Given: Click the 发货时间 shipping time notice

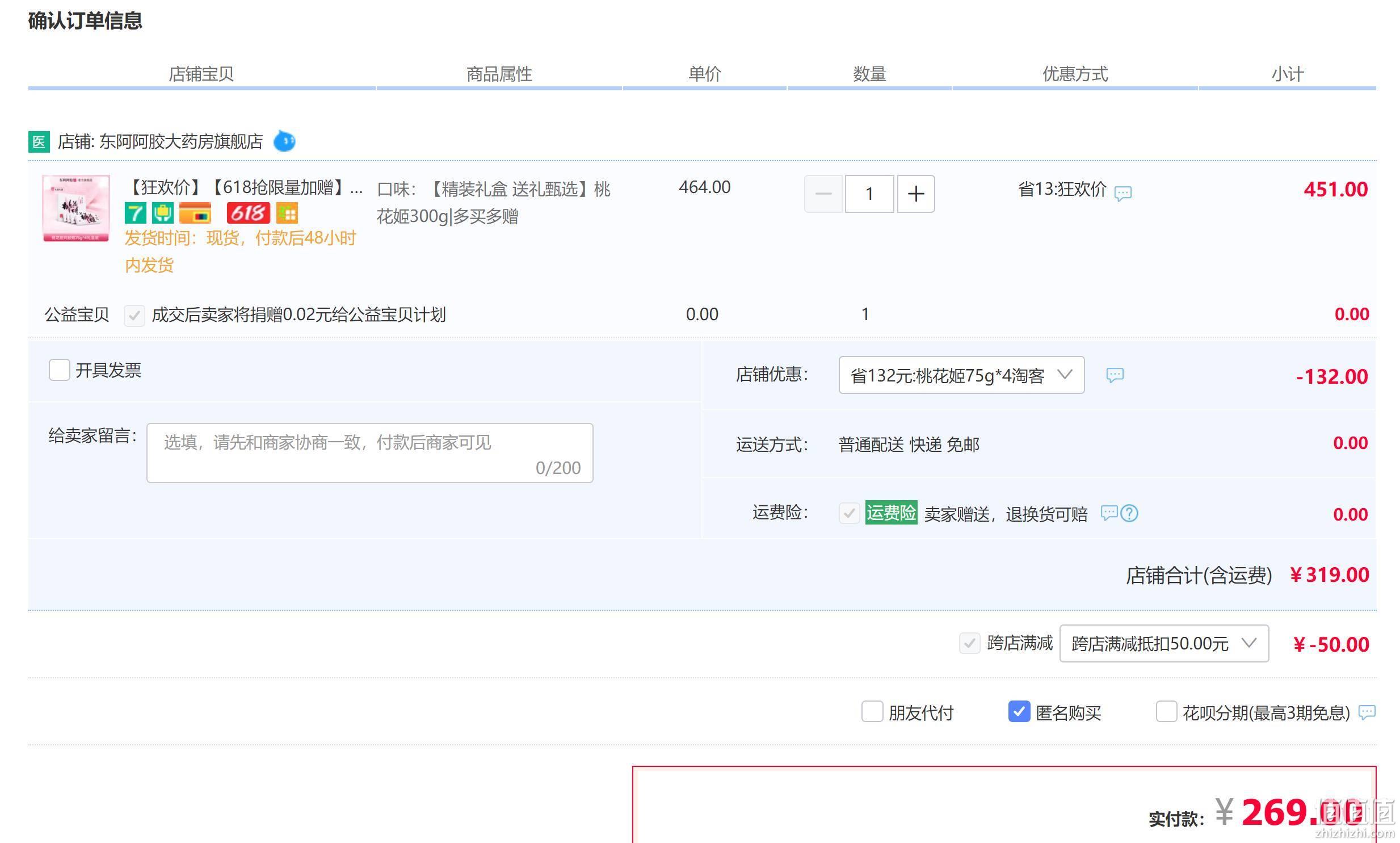Looking at the screenshot, I should pyautogui.click(x=241, y=251).
